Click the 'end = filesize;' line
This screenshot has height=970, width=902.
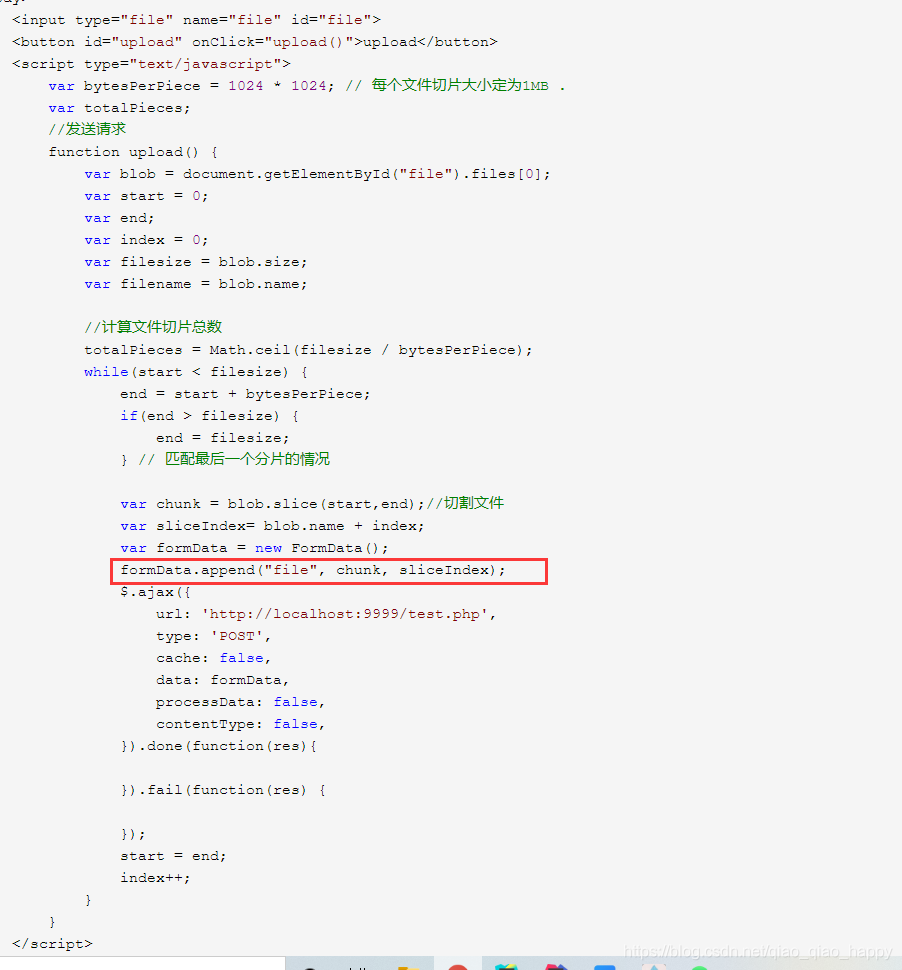click(x=222, y=438)
